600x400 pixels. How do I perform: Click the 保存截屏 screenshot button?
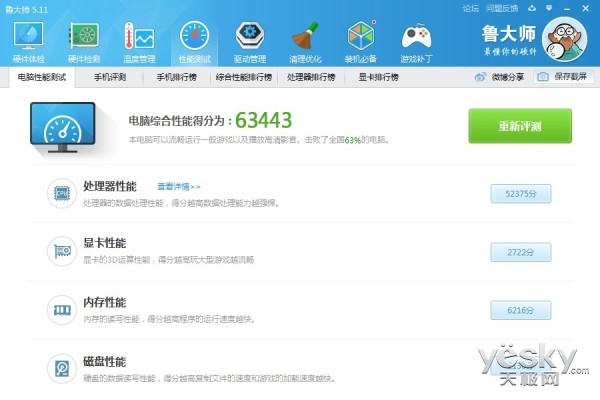click(x=564, y=77)
